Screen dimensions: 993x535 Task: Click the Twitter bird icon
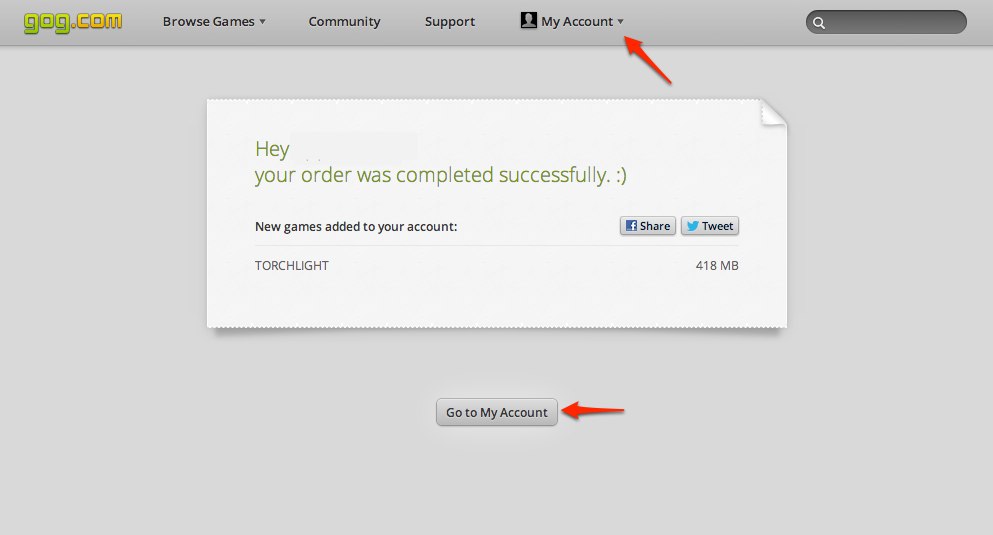pyautogui.click(x=693, y=226)
